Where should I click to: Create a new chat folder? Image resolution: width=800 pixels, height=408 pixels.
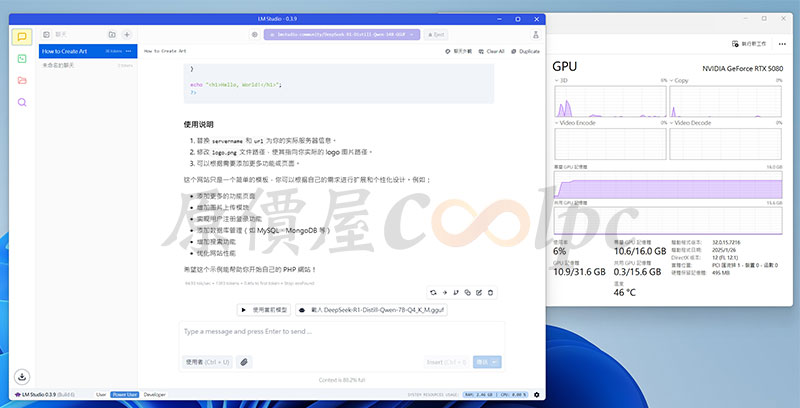point(112,35)
